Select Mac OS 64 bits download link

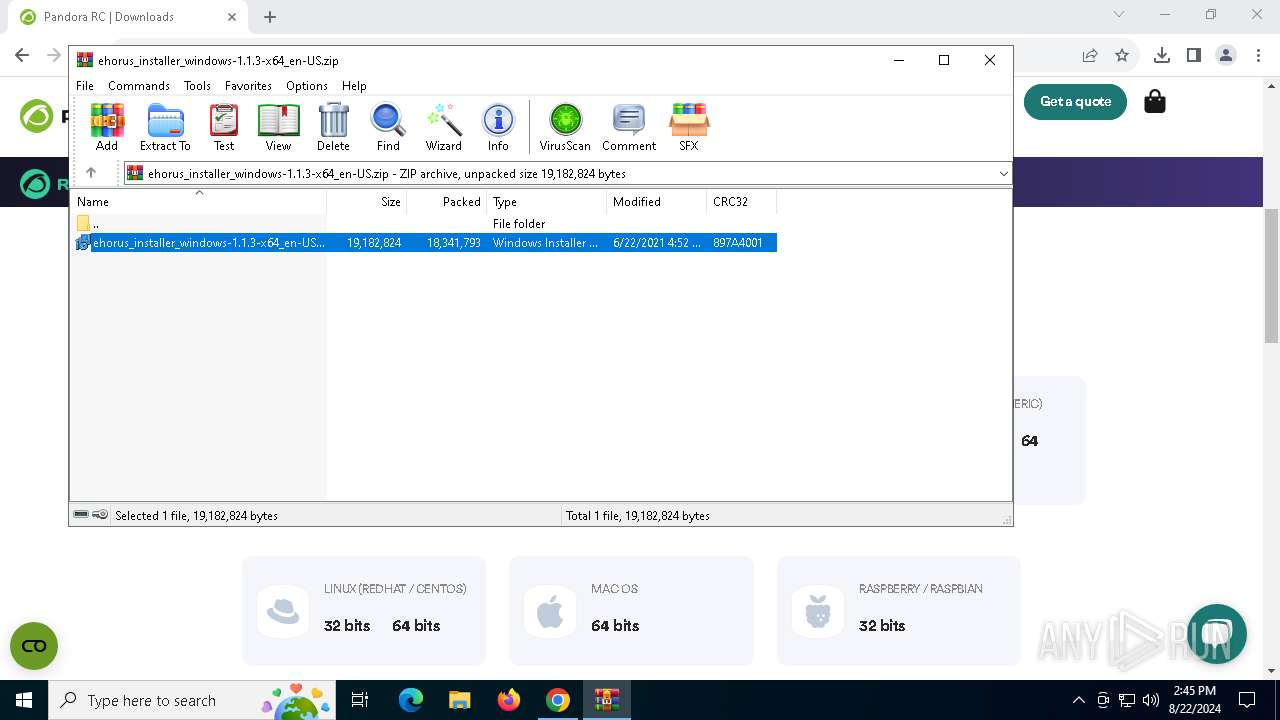(615, 625)
